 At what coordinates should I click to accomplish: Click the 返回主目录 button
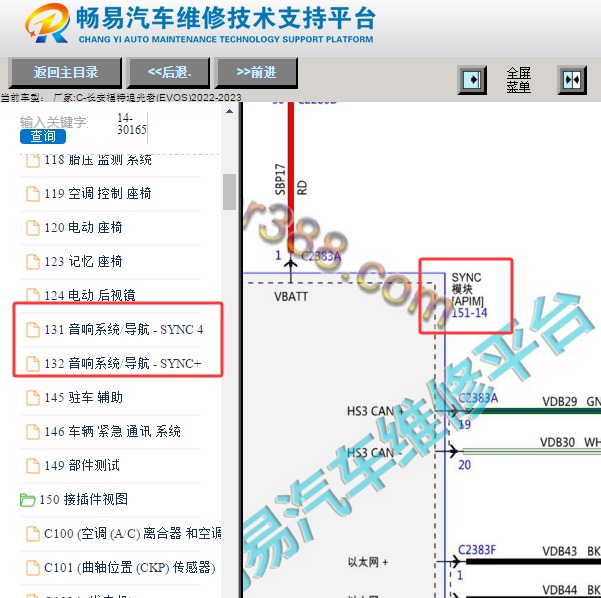65,73
